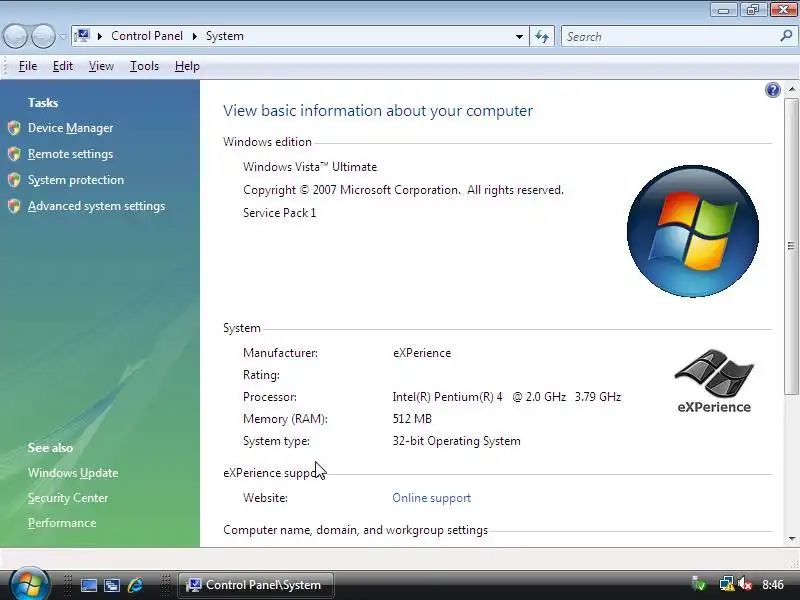Select the System breadcrumb segment
The height and width of the screenshot is (600, 800).
tap(224, 36)
